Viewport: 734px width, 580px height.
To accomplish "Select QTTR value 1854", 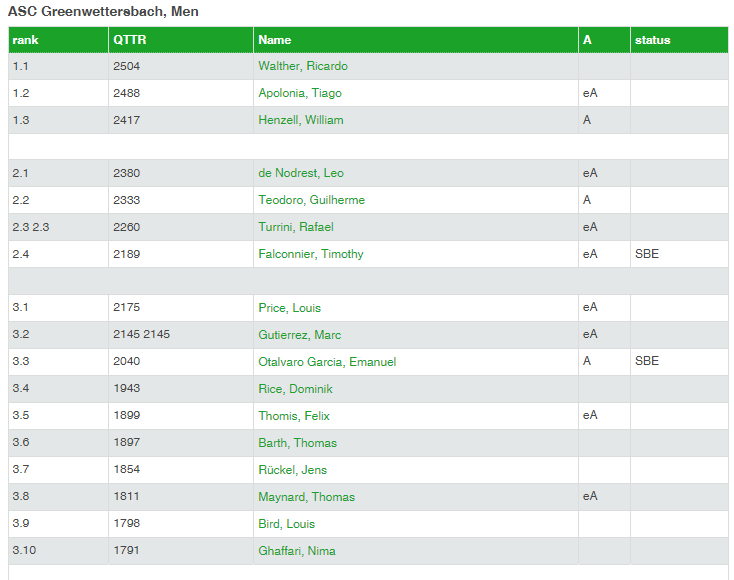I will 126,469.
